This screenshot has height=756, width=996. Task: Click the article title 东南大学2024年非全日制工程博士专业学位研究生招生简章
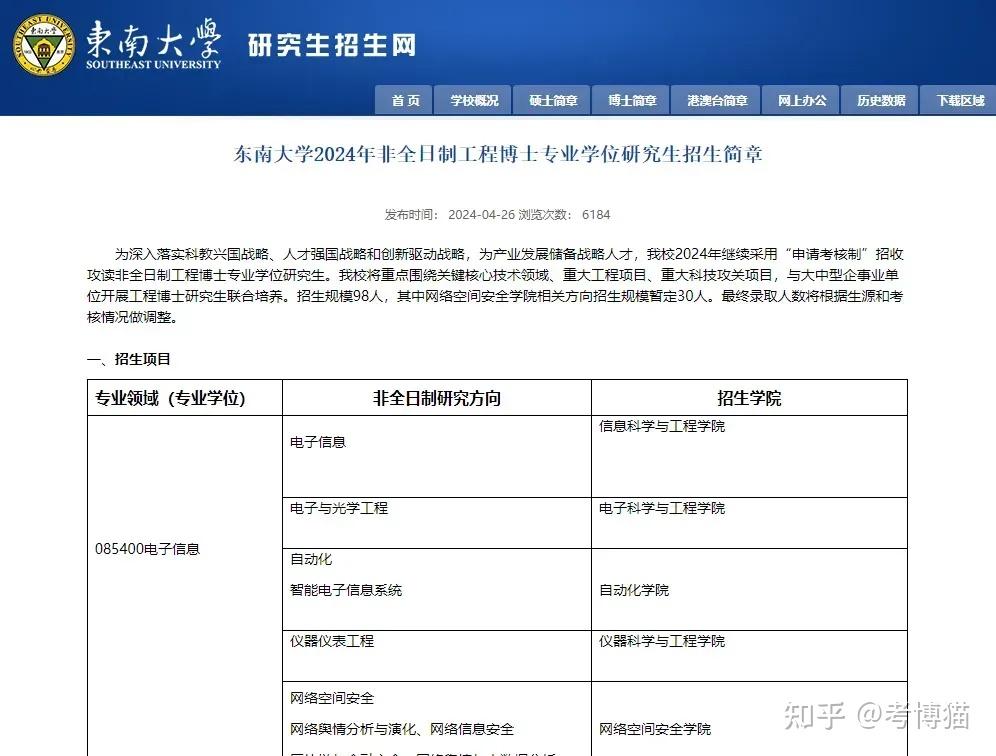tap(497, 154)
